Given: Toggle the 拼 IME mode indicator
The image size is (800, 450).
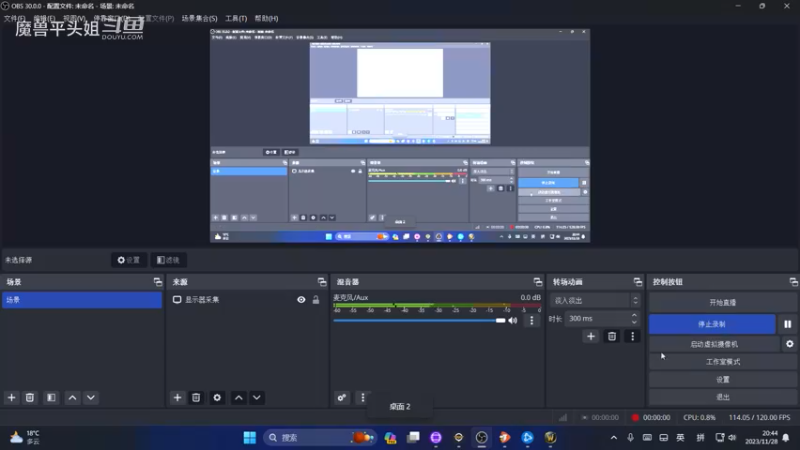Looking at the screenshot, I should point(700,437).
